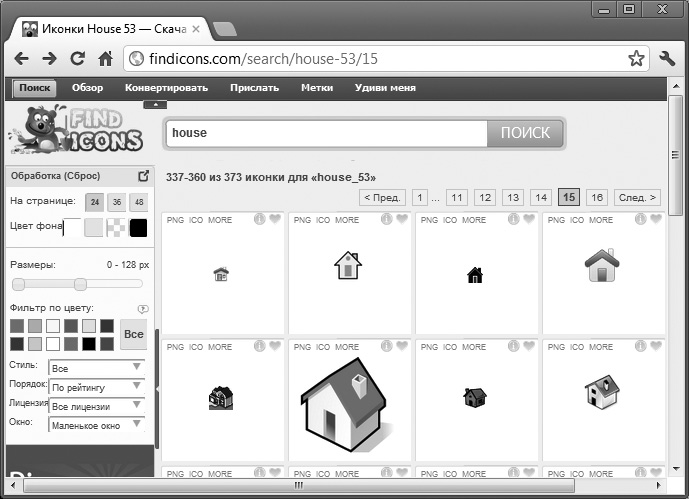Go to next page with След. >
Image resolution: width=689 pixels, height=499 pixels.
pos(637,197)
